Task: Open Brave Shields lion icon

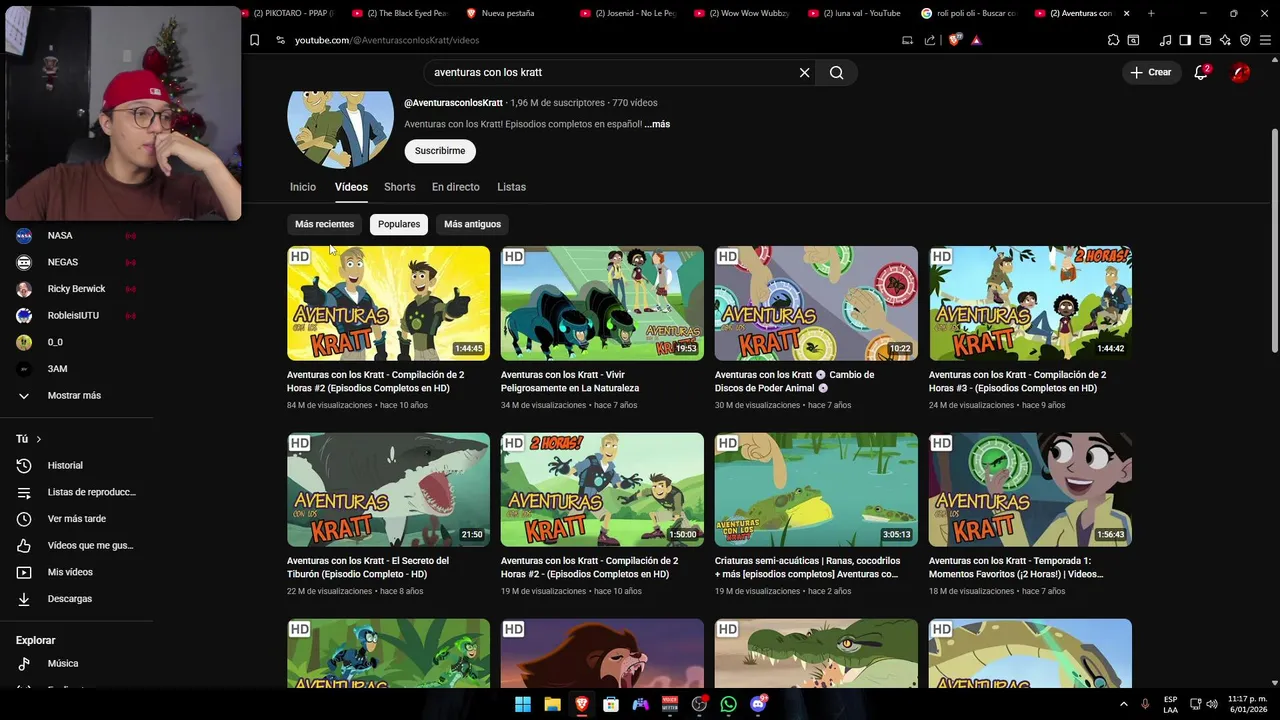Action: [x=954, y=40]
